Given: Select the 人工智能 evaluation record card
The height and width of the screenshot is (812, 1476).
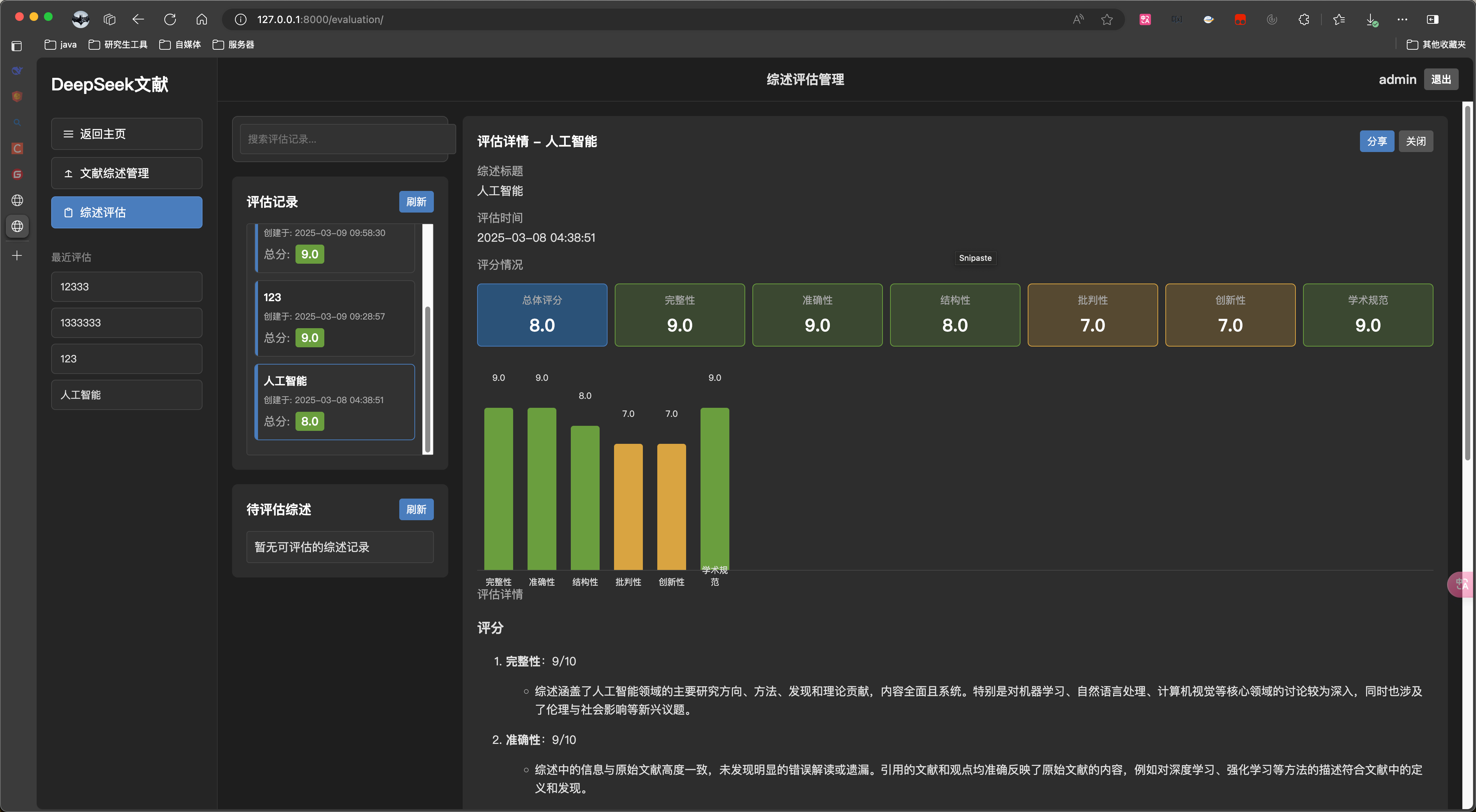Looking at the screenshot, I should [x=335, y=402].
